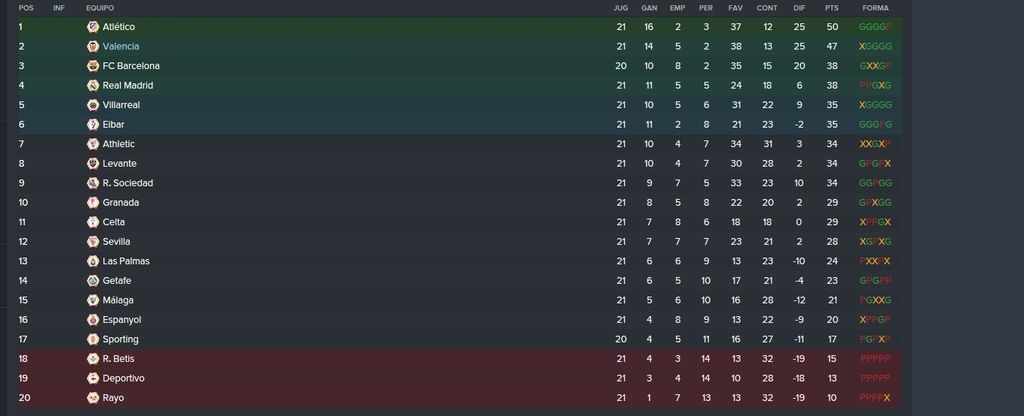1024x416 pixels.
Task: Sort table by POS column header
Action: click(x=26, y=8)
